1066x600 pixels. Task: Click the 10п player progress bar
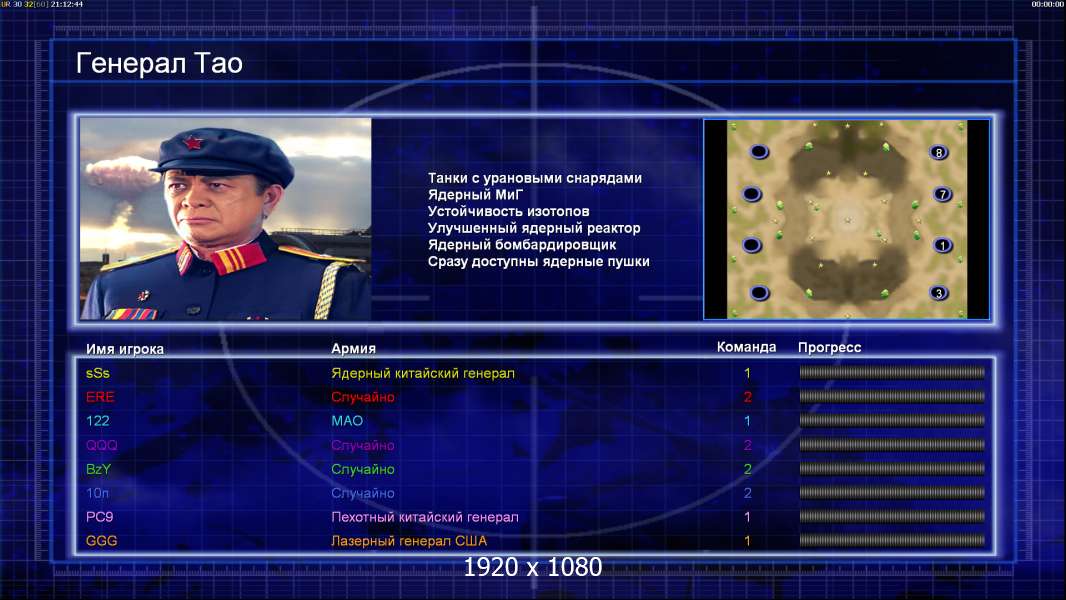(892, 493)
